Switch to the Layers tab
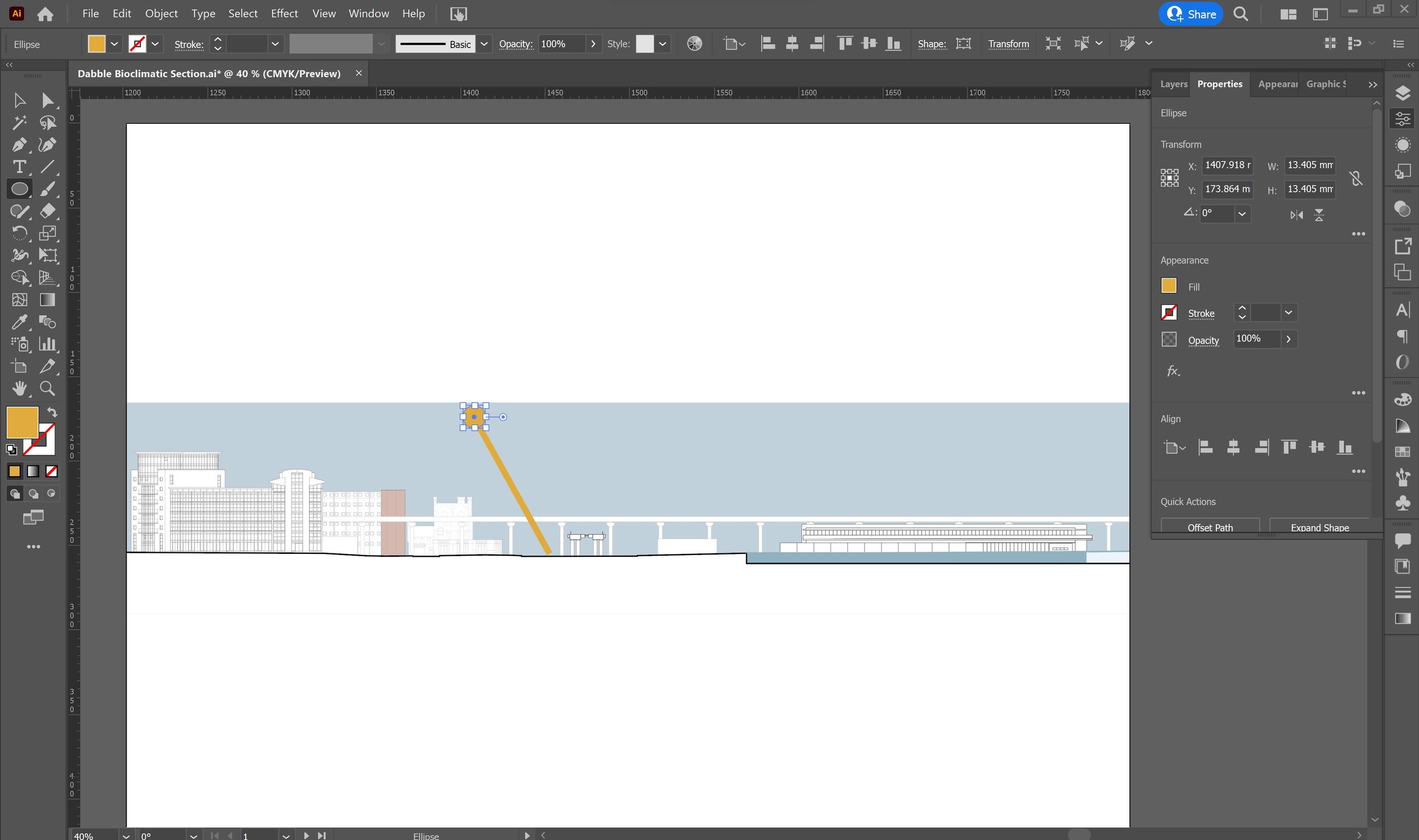This screenshot has height=840, width=1419. coord(1173,84)
